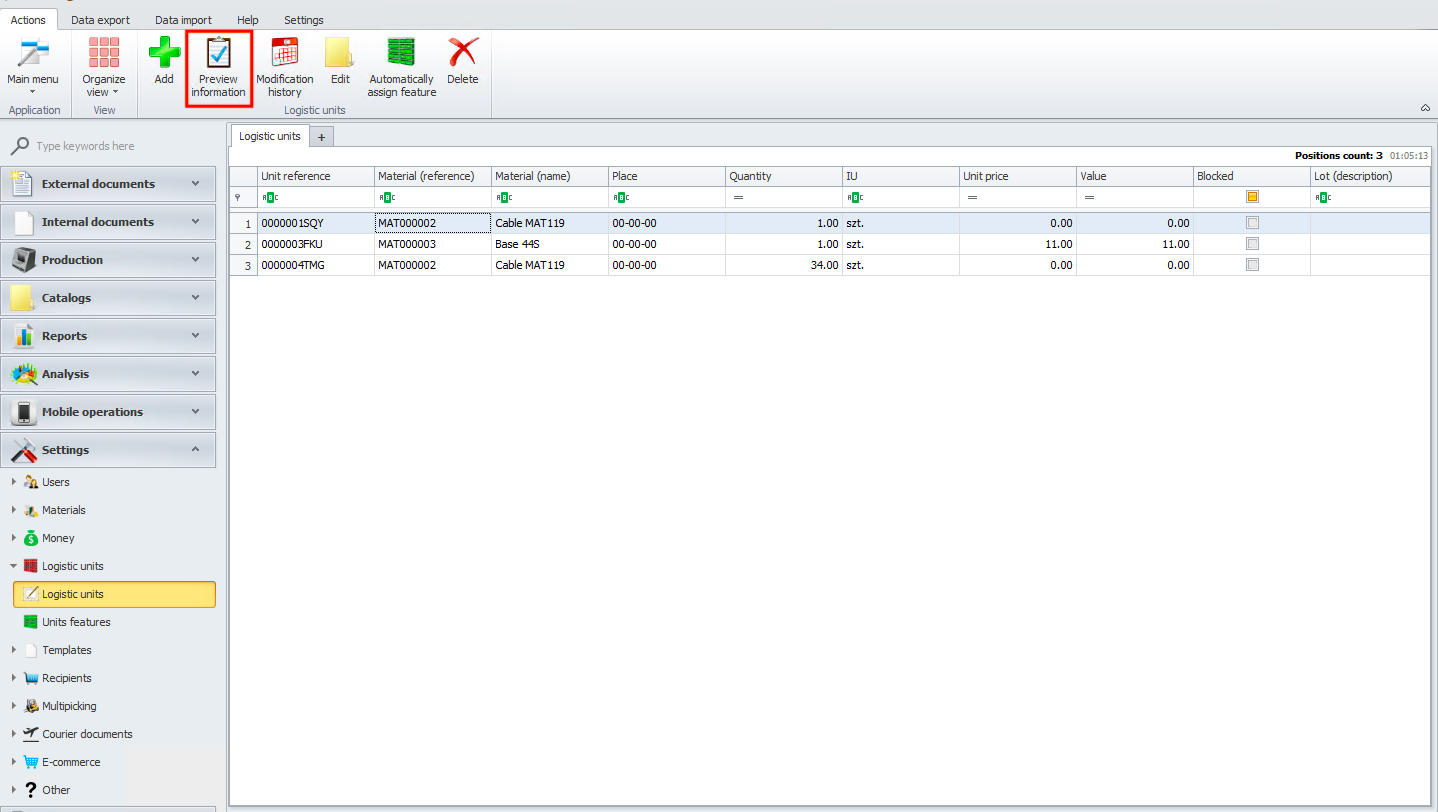Sort by Value column header
The height and width of the screenshot is (812, 1438).
pos(1135,176)
